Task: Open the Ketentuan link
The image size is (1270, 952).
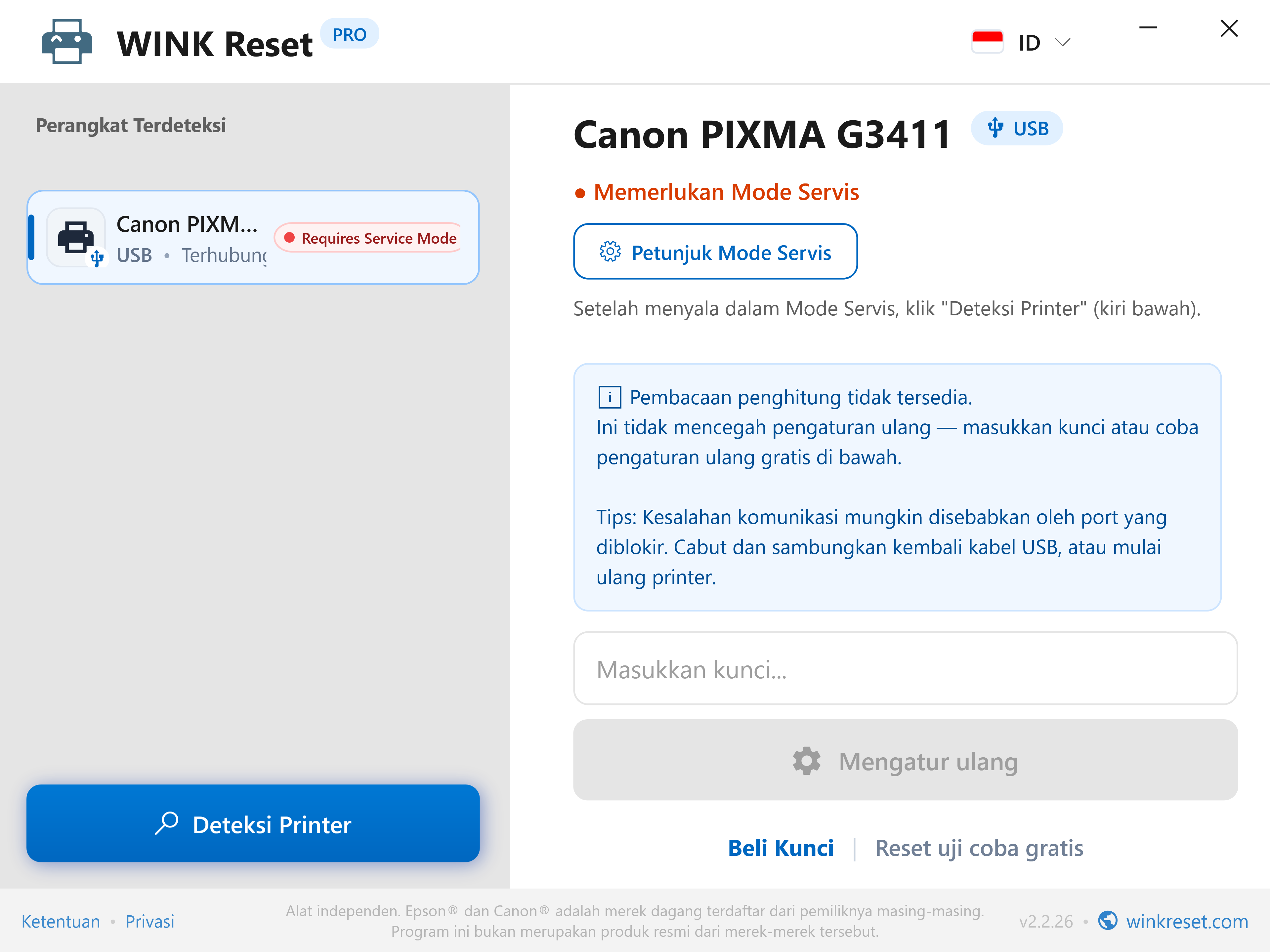Action: click(x=61, y=922)
